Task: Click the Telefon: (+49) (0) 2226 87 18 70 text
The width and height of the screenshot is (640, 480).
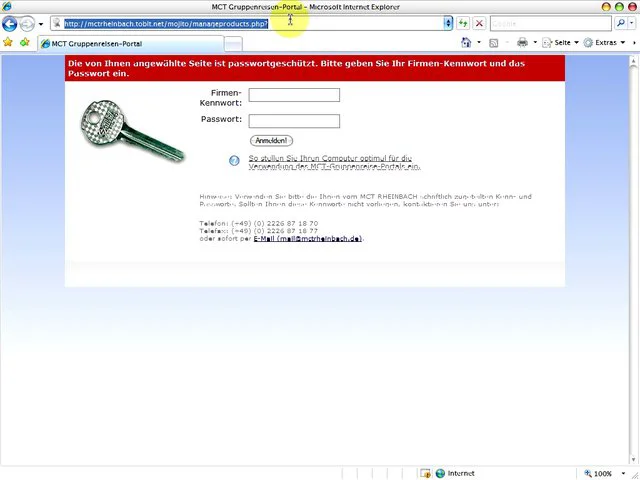Action: pos(259,223)
